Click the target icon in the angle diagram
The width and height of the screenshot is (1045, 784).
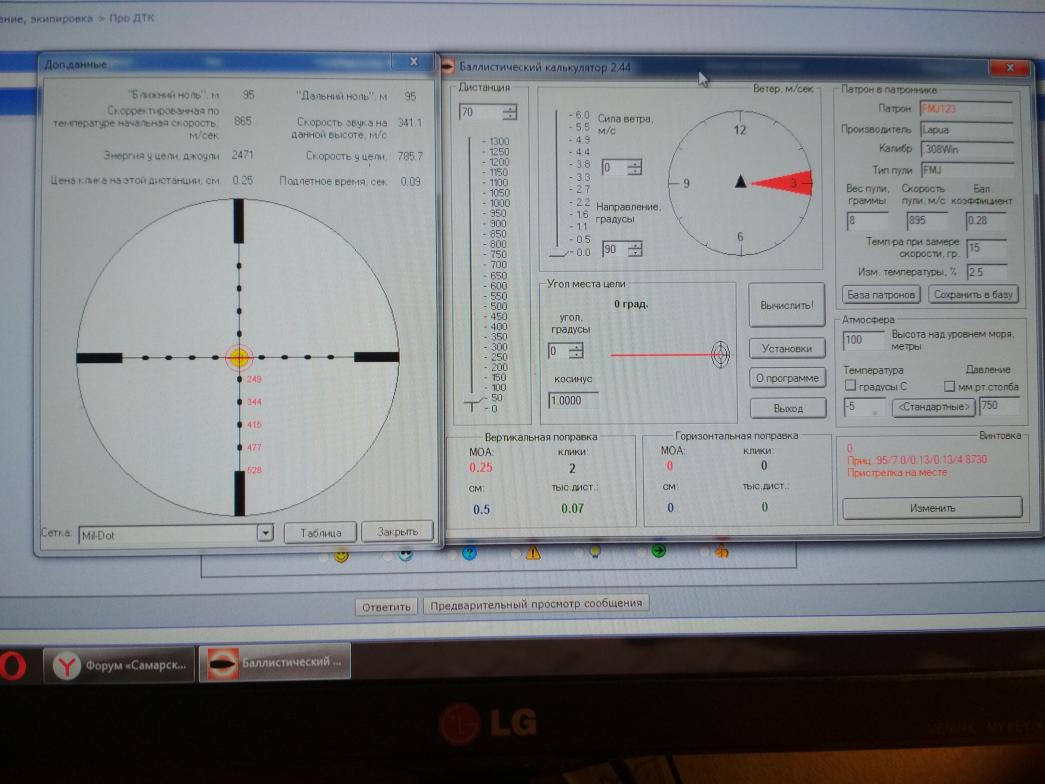(x=720, y=353)
